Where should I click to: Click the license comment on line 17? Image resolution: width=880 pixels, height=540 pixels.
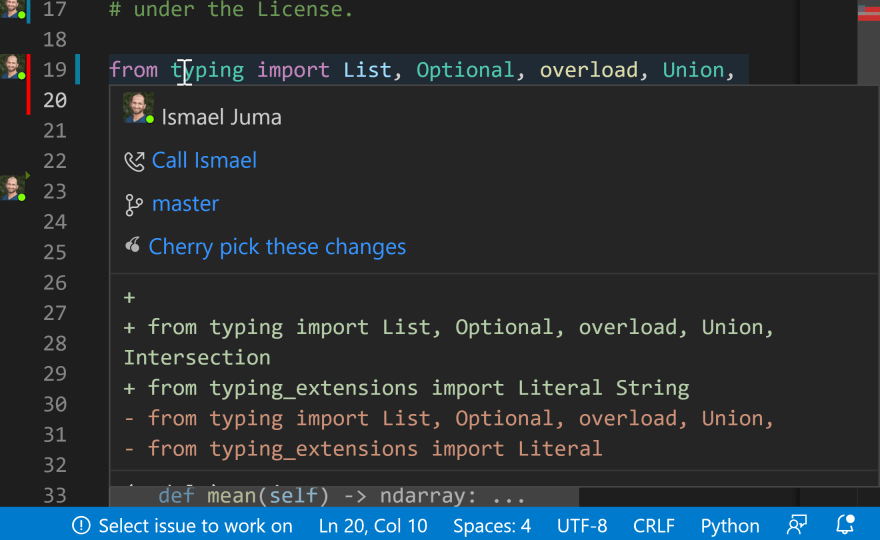[231, 10]
